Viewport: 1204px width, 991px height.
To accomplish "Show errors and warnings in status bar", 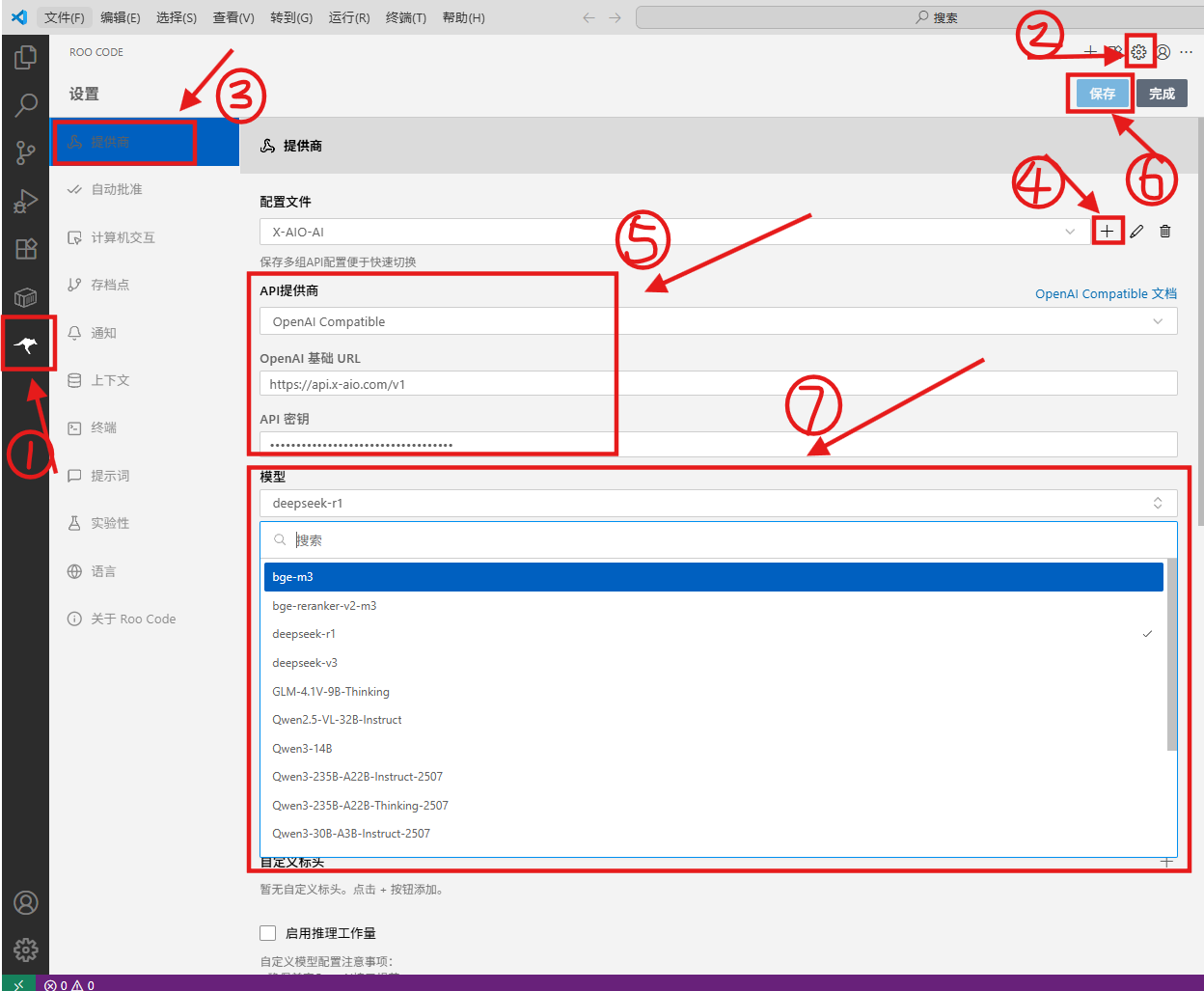I will (69, 984).
